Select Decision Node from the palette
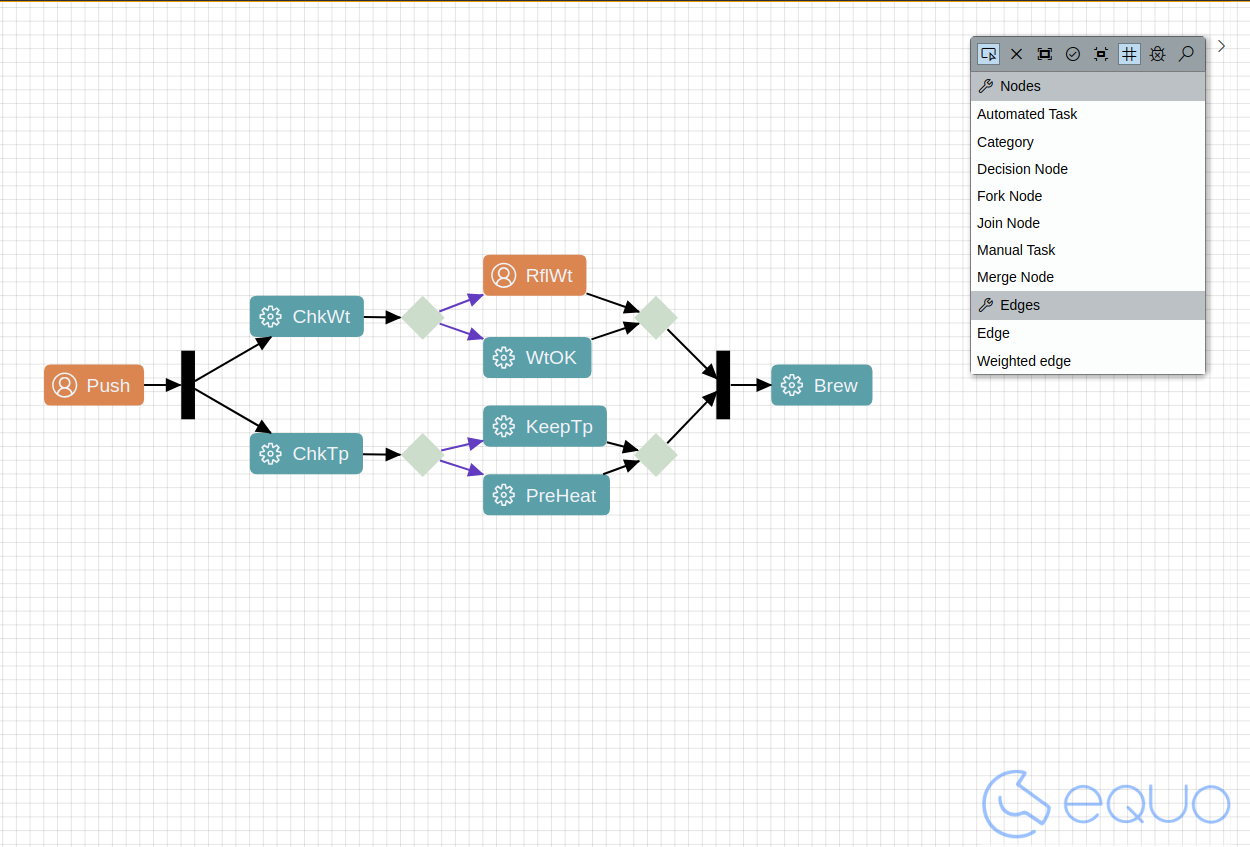The height and width of the screenshot is (847, 1250). pyautogui.click(x=1022, y=169)
